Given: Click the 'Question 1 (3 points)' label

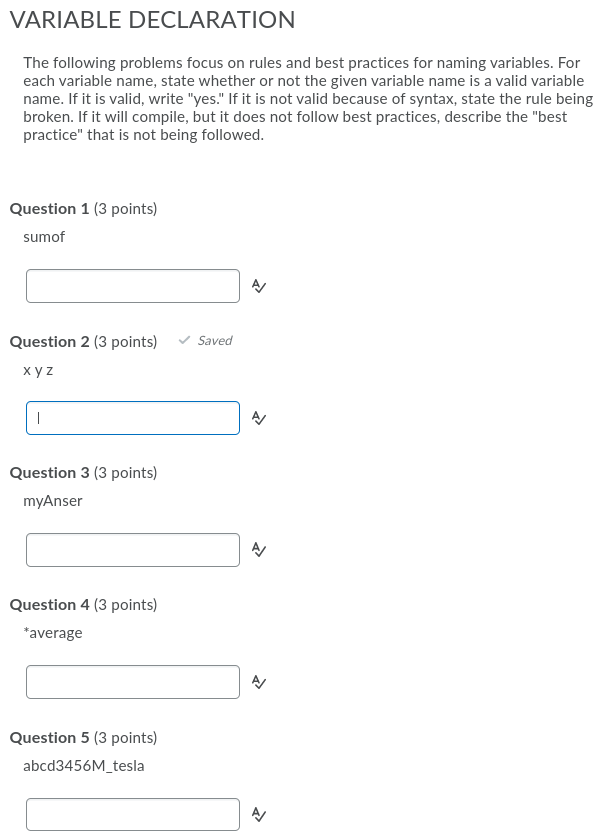Looking at the screenshot, I should [x=83, y=208].
